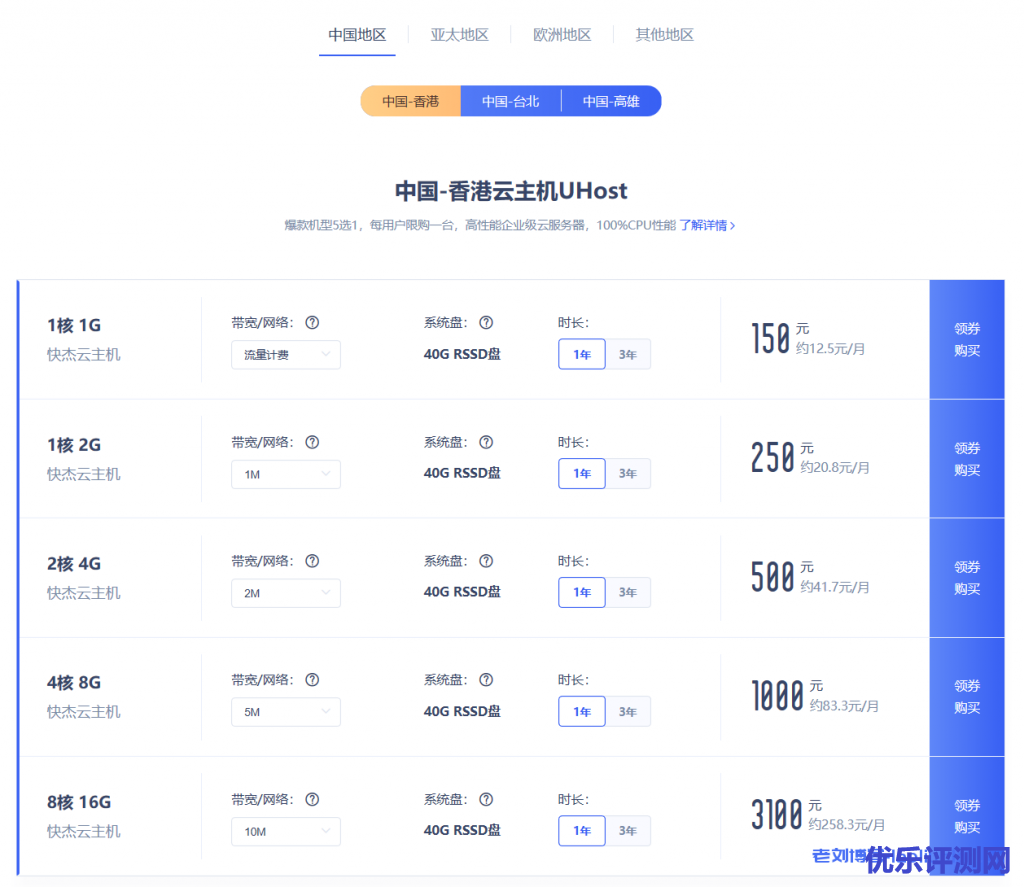Click system disk help icon in 2核 4G row
The image size is (1024, 887).
tap(486, 561)
